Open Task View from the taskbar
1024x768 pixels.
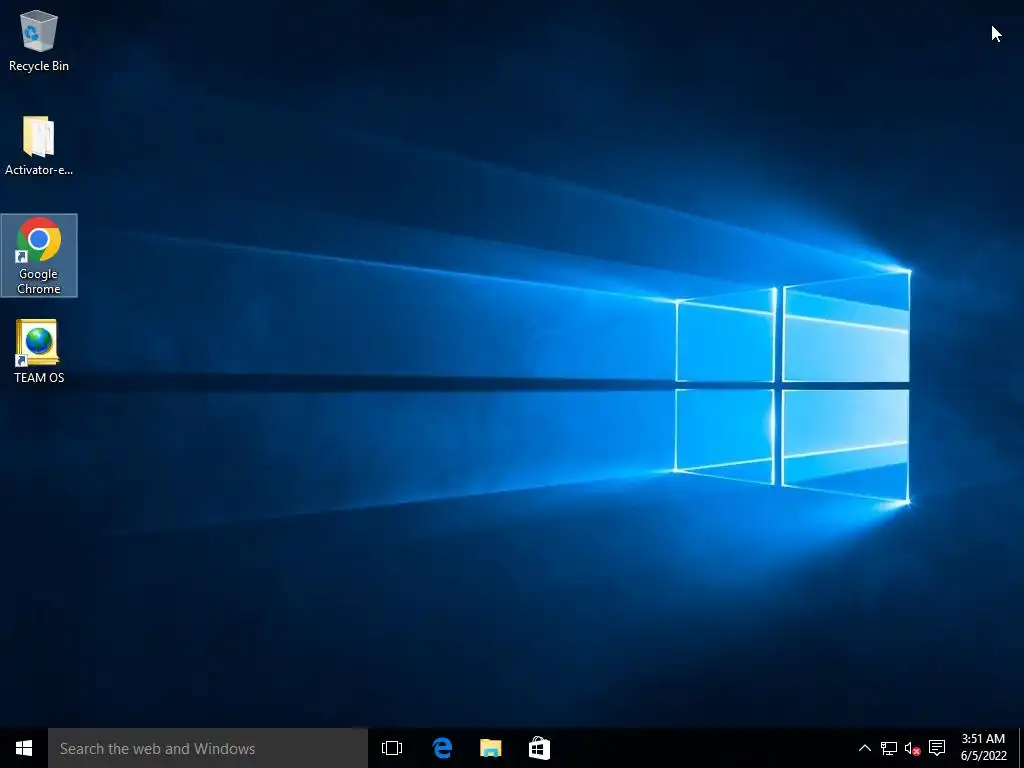pos(392,748)
